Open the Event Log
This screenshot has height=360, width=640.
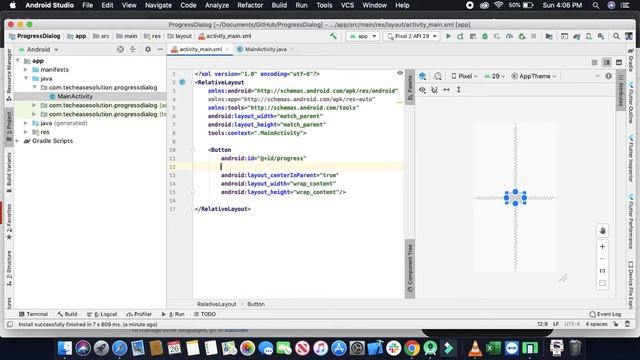coord(605,314)
